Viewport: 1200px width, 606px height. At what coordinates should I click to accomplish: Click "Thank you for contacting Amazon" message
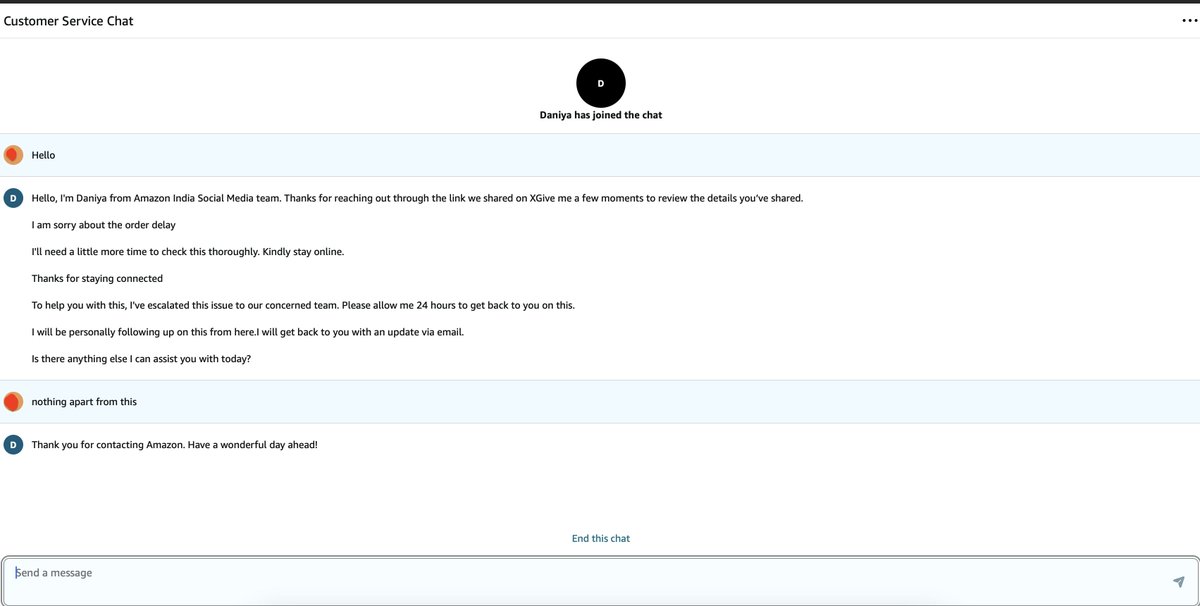(175, 444)
